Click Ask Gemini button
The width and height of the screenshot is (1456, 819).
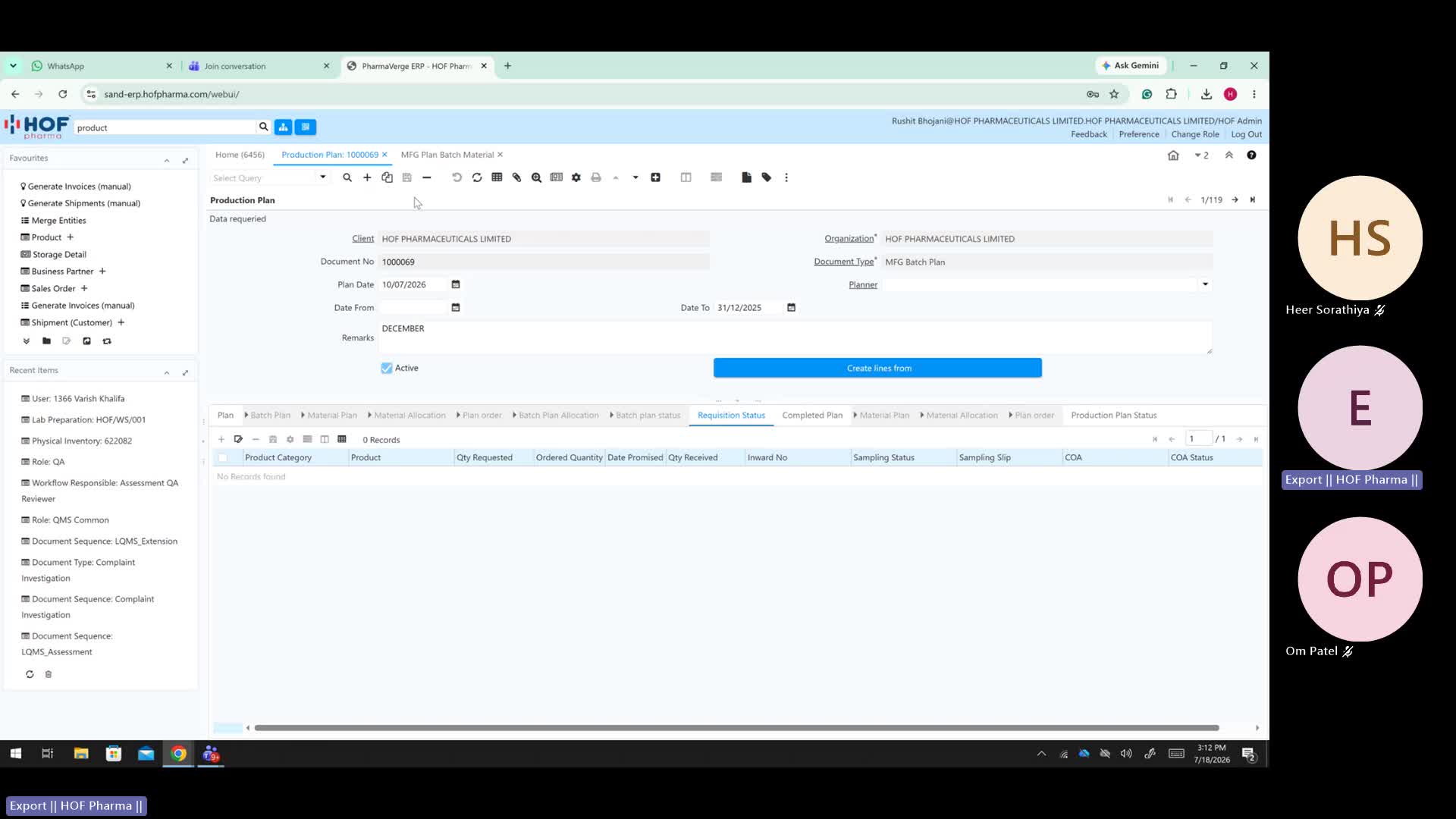coord(1130,65)
